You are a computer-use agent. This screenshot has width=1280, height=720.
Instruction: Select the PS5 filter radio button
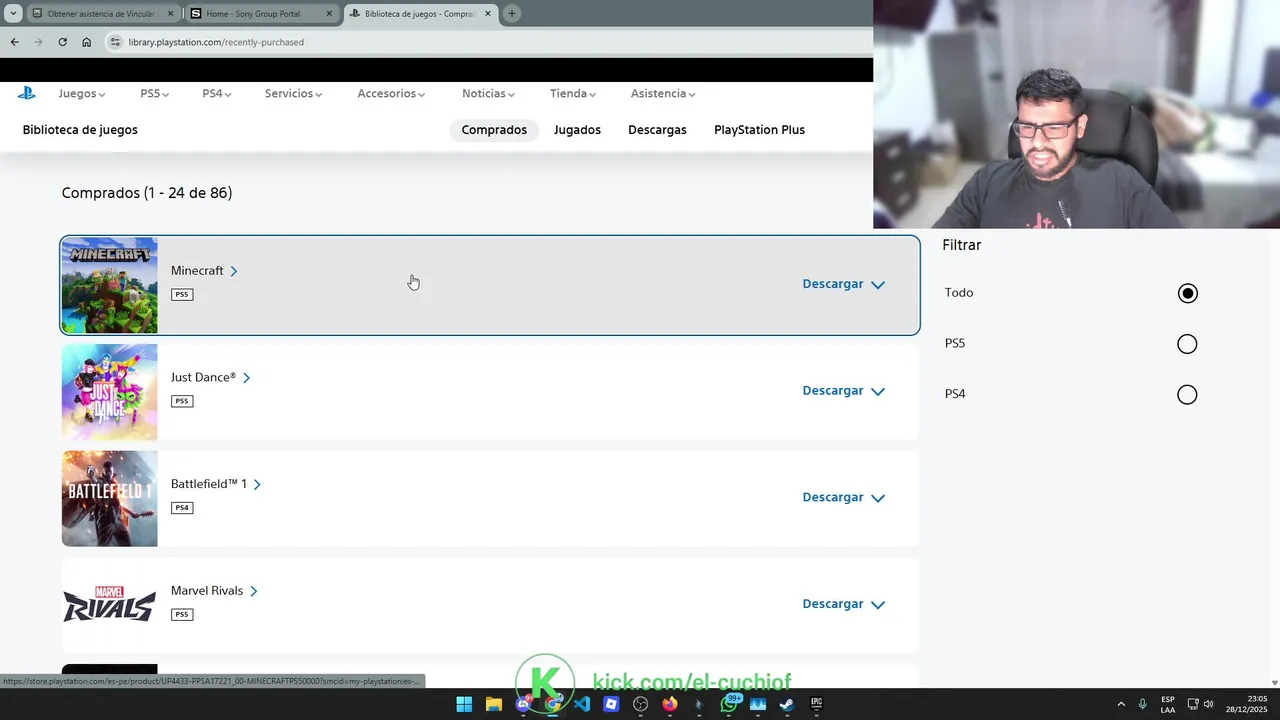[x=1187, y=344]
